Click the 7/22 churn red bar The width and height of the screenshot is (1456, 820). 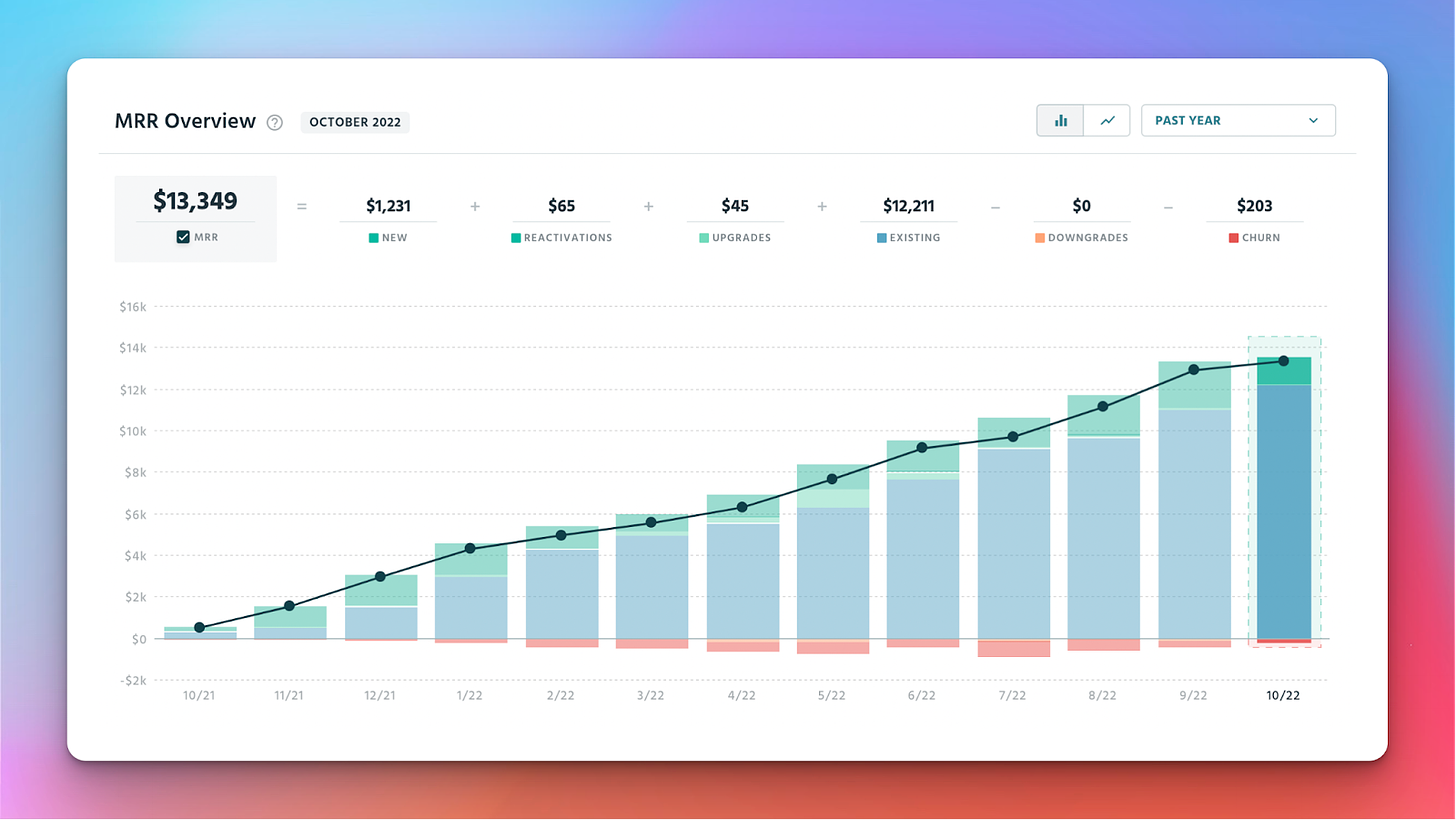point(1014,649)
